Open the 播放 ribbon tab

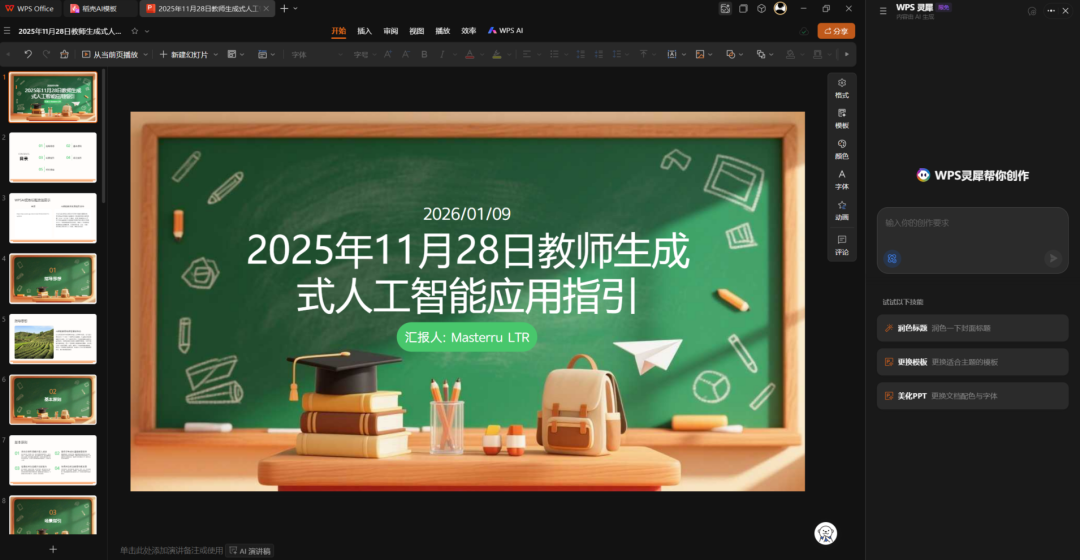coord(443,31)
